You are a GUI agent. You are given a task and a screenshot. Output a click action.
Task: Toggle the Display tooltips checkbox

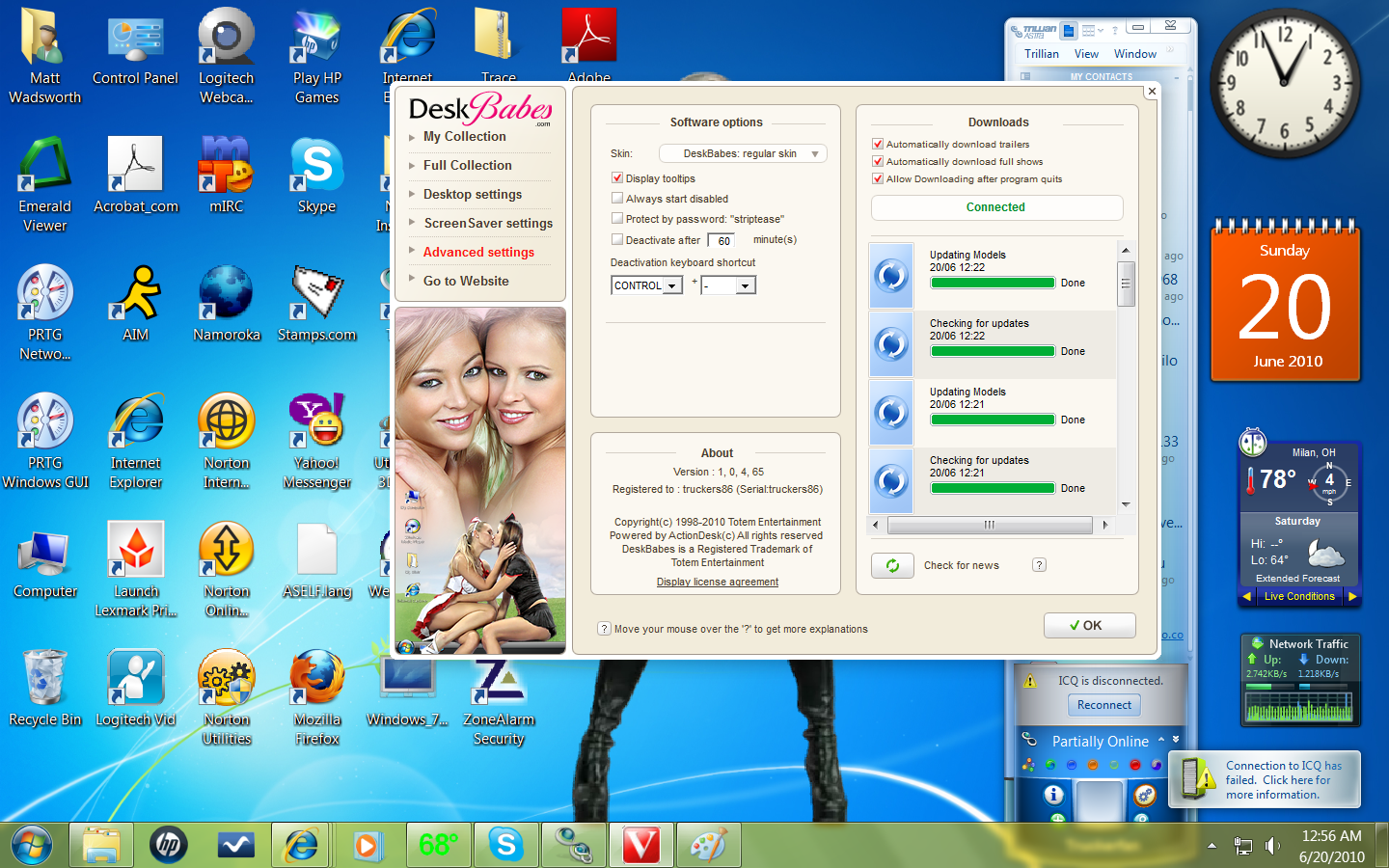pos(617,177)
